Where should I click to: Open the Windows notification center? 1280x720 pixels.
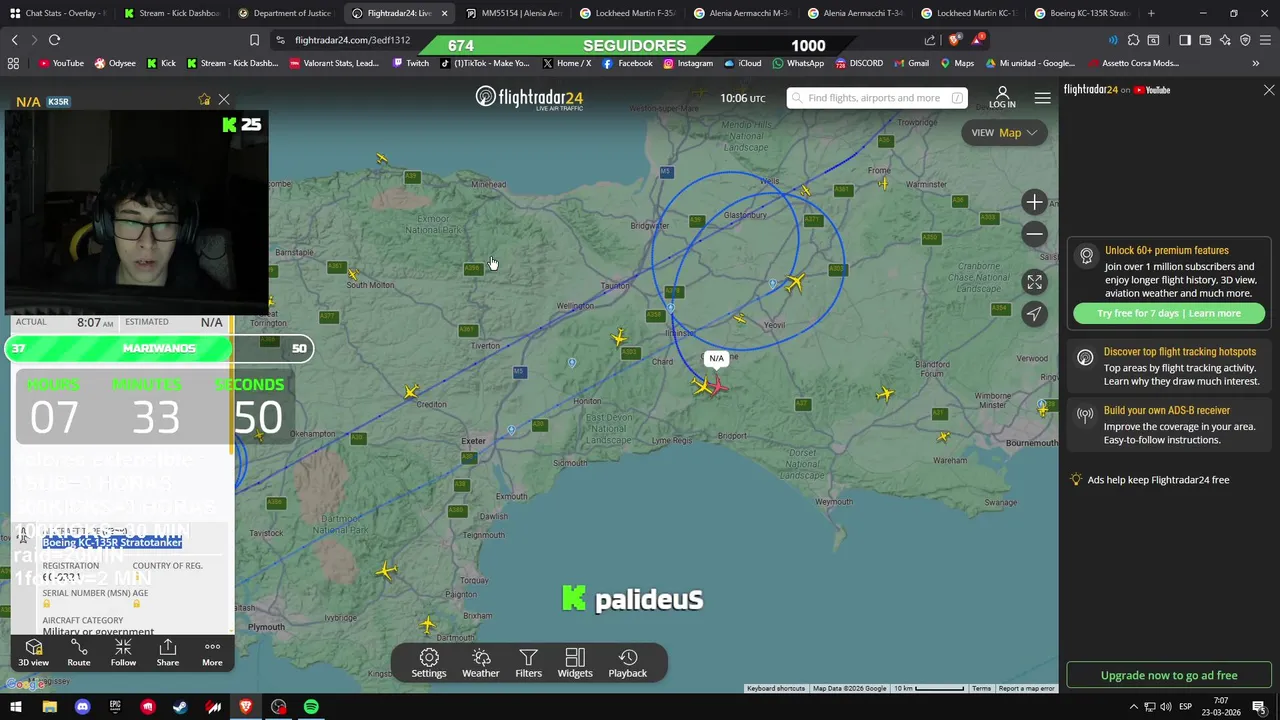pyautogui.click(x=1259, y=707)
